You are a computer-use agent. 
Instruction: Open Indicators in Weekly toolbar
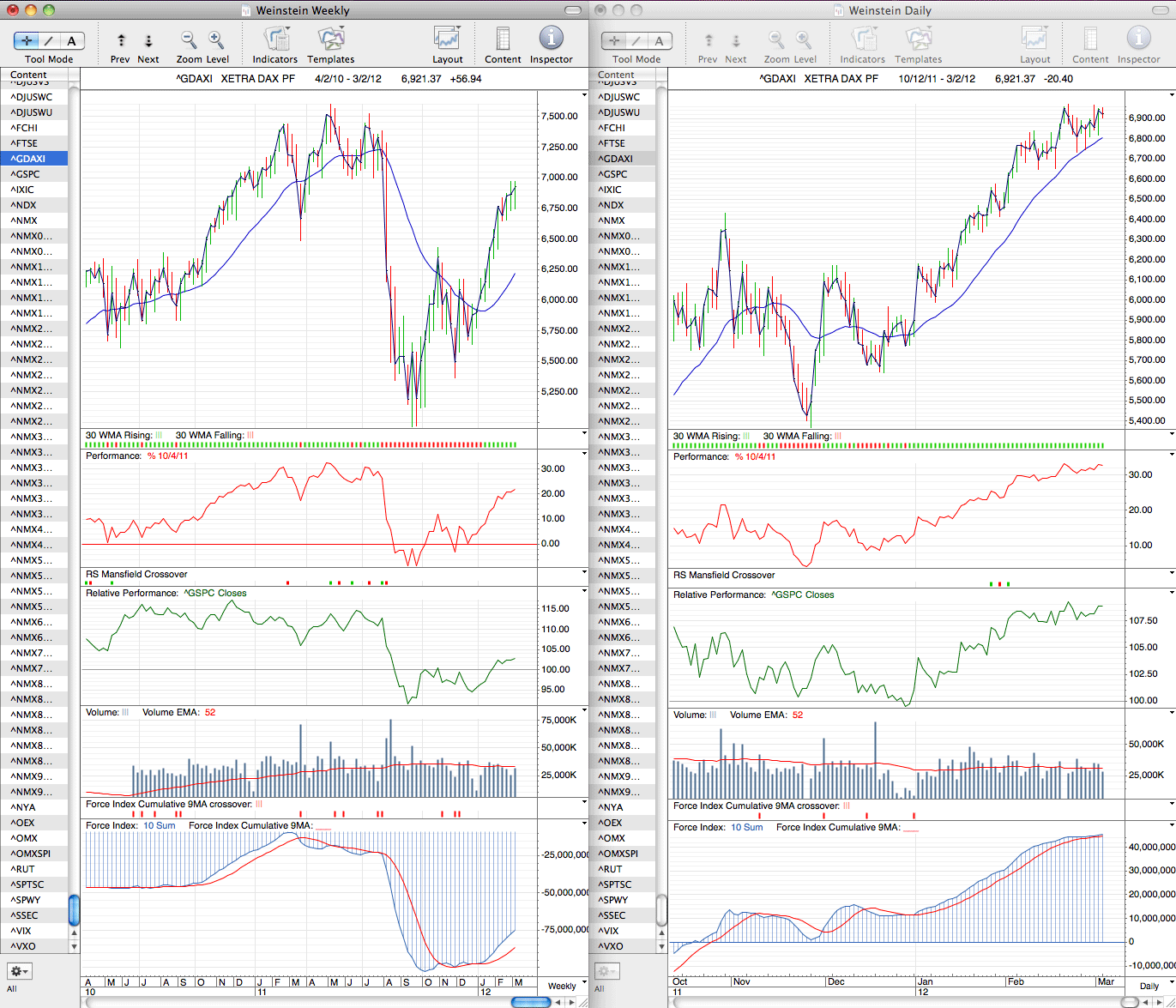[275, 39]
